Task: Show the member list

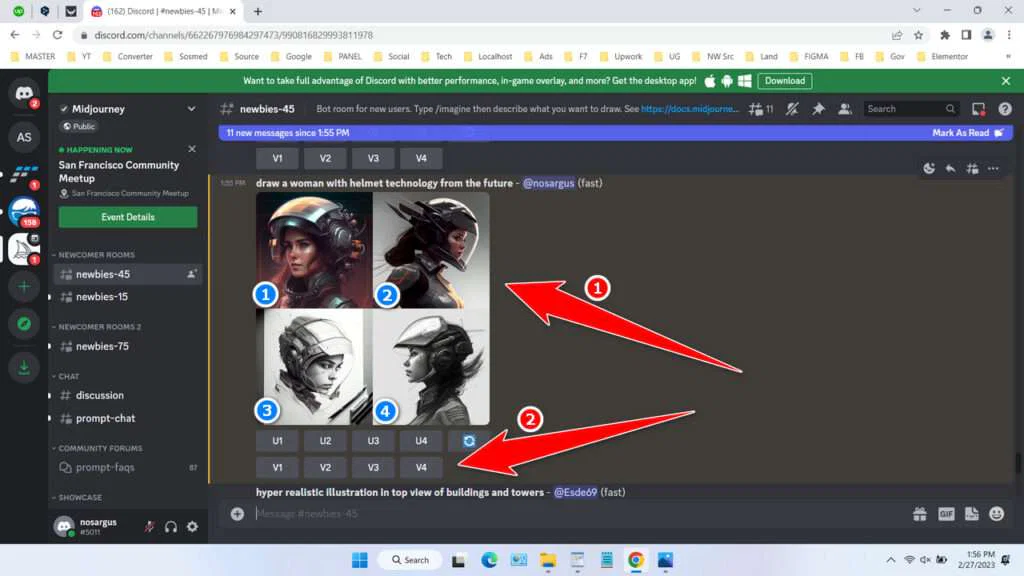Action: [x=846, y=109]
